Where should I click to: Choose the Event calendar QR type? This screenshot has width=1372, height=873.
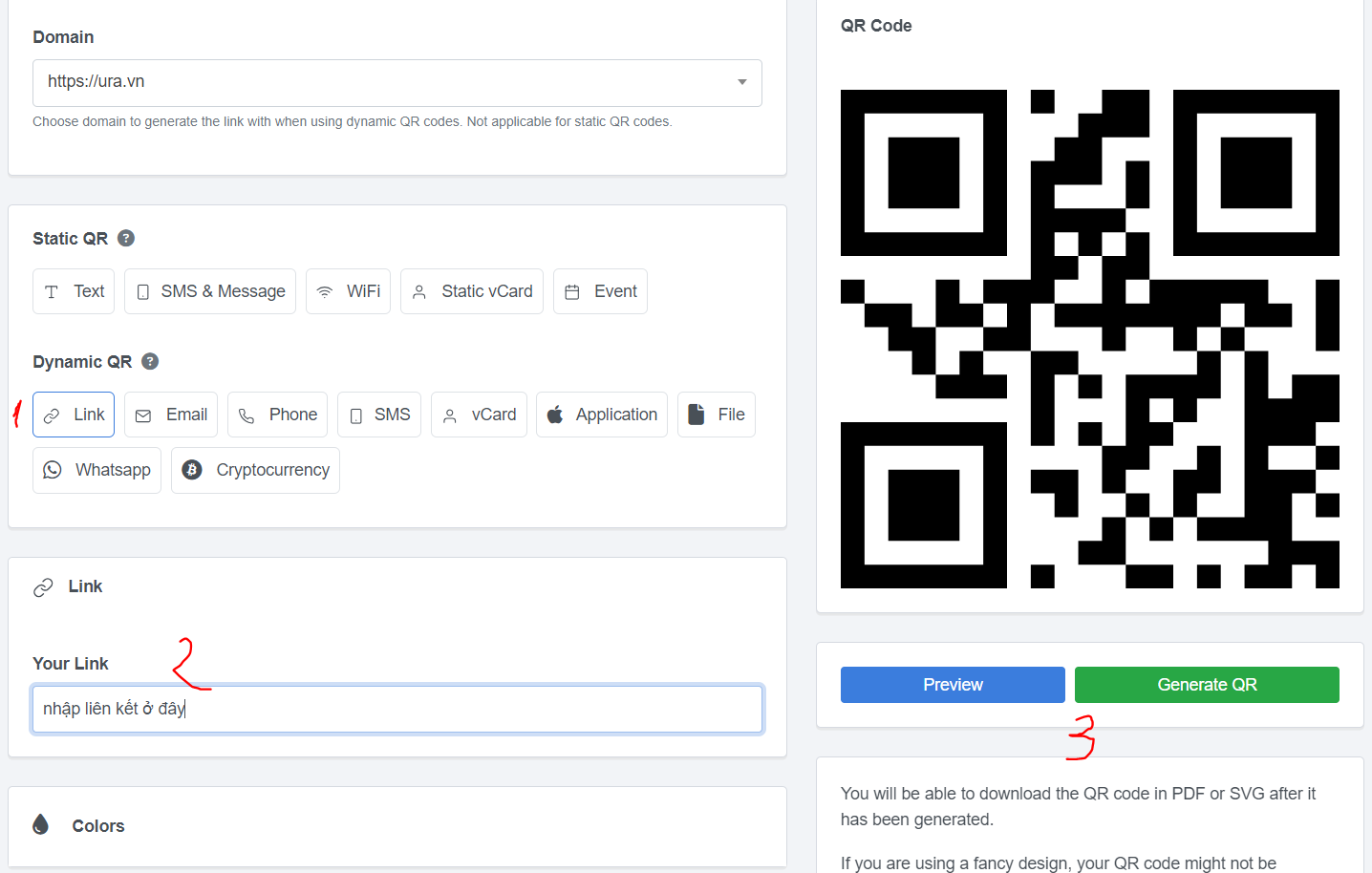click(600, 291)
